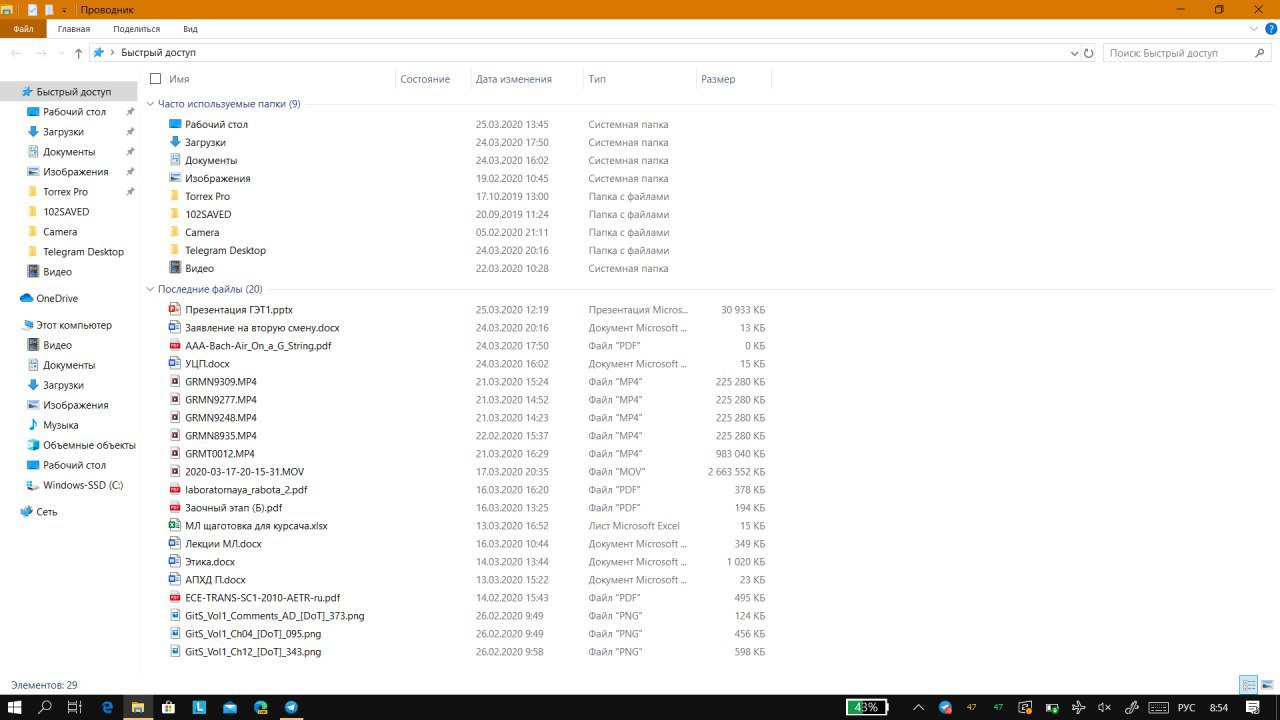Switch to large thumbnails view icon
This screenshot has width=1280, height=720.
(1267, 685)
